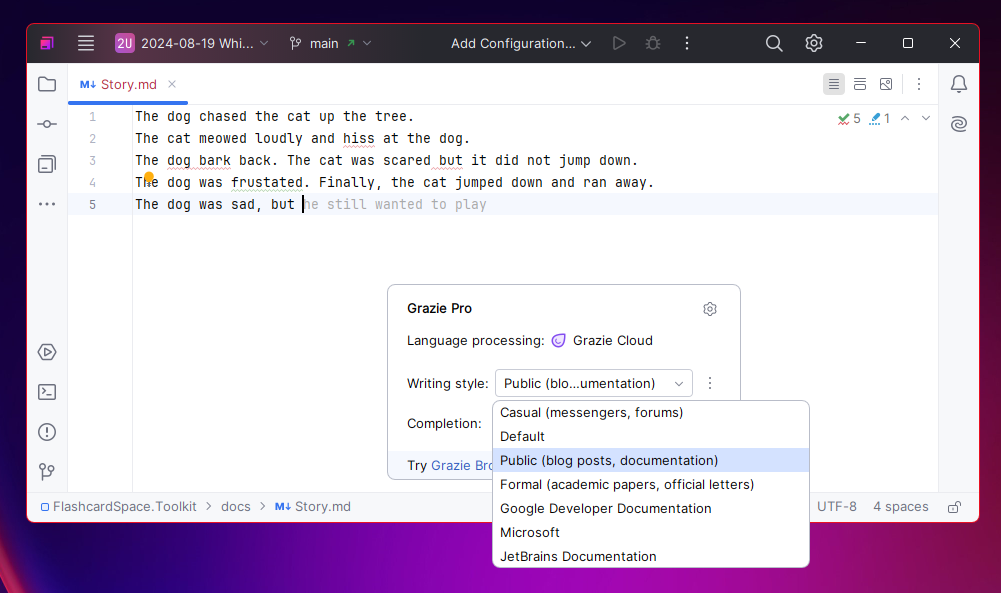
Task: Switch Markdown view to preview only
Action: tap(886, 84)
